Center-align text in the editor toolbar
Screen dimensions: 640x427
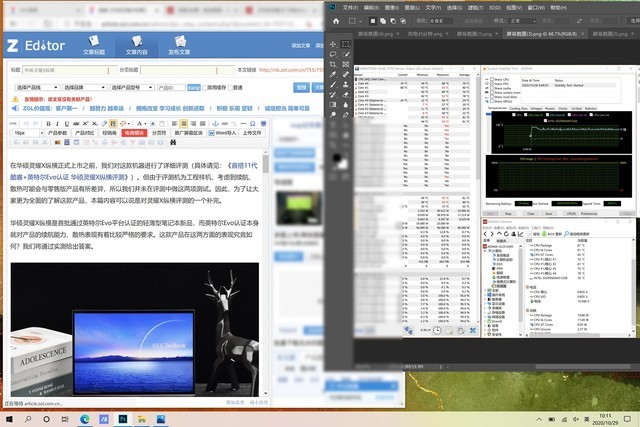[x=184, y=124]
